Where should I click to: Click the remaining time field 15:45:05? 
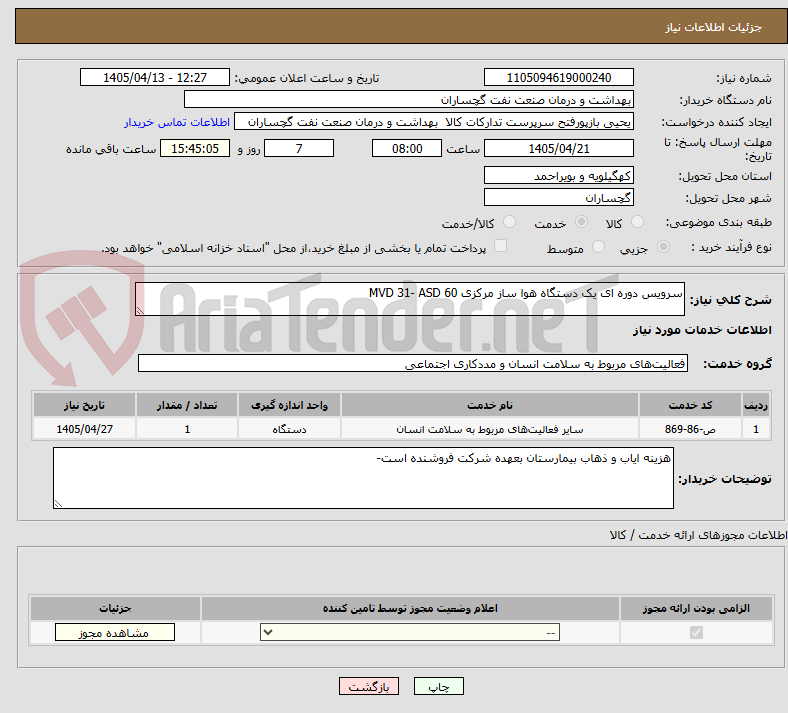tap(195, 149)
